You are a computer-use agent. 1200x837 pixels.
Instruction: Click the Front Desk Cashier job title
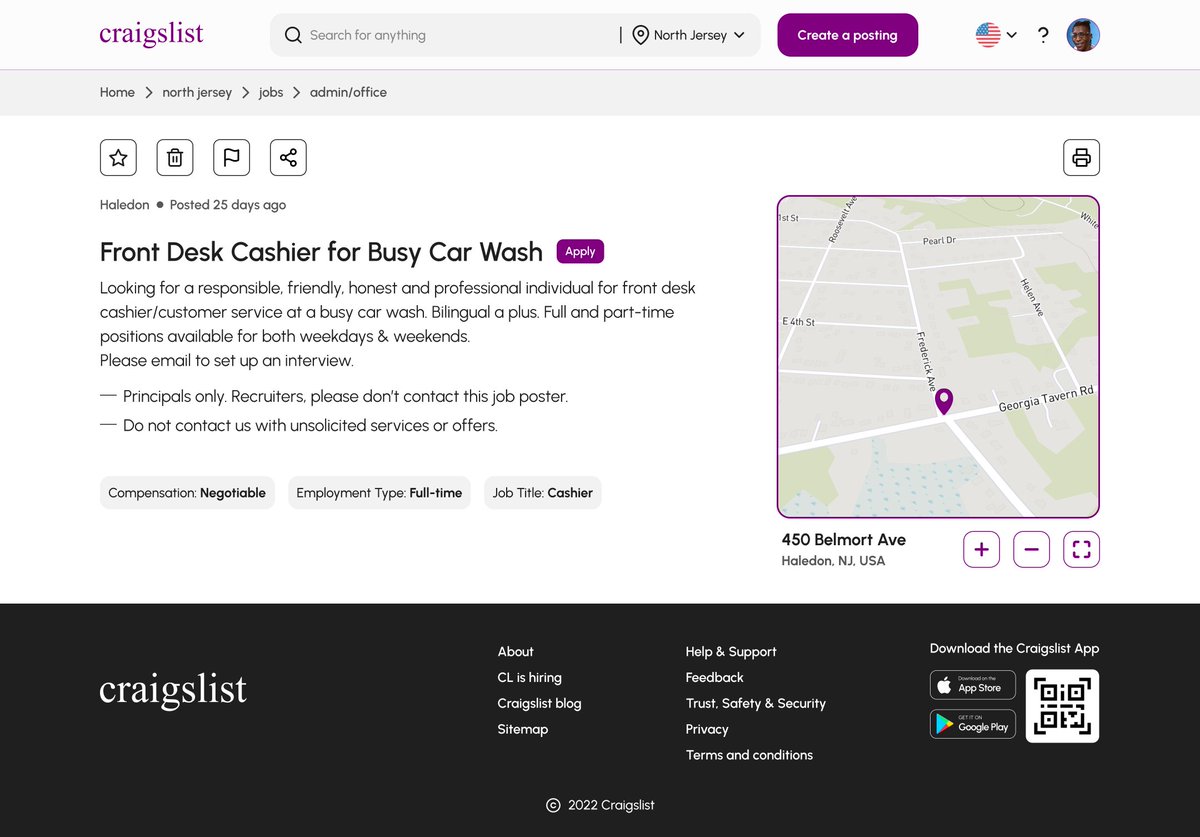pyautogui.click(x=321, y=251)
